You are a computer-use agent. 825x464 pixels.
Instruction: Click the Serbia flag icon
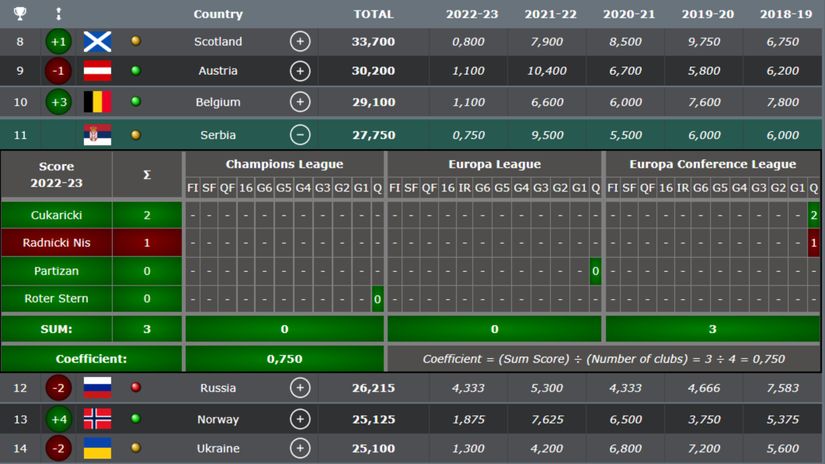[97, 135]
